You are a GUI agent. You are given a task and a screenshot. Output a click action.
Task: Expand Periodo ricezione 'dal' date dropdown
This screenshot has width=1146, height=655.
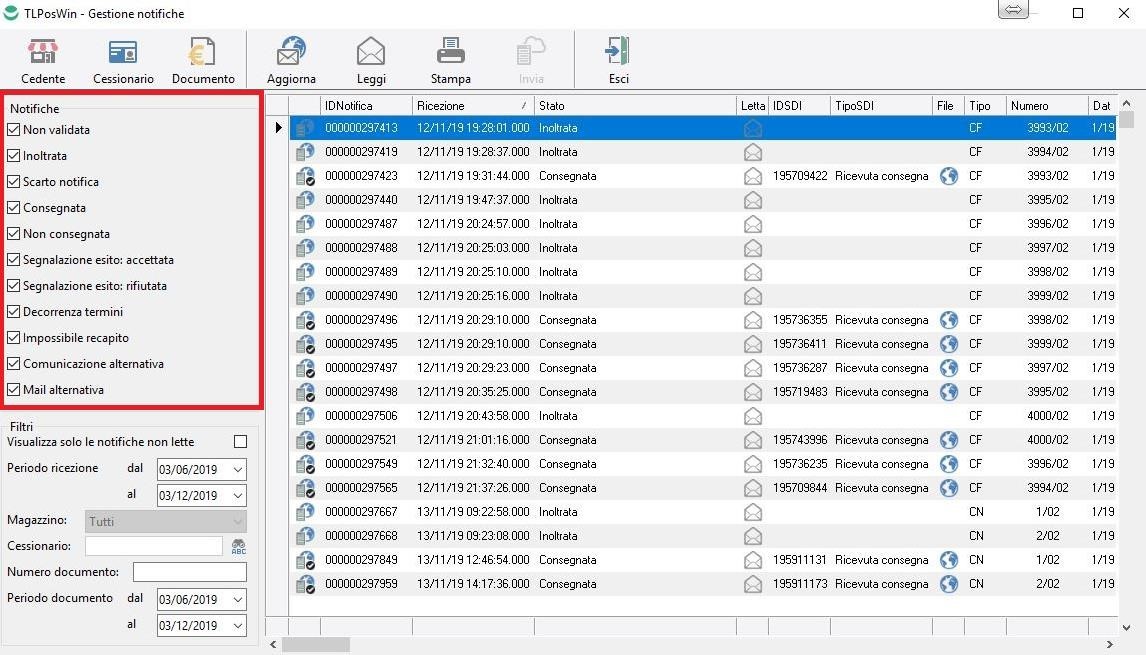click(x=237, y=469)
